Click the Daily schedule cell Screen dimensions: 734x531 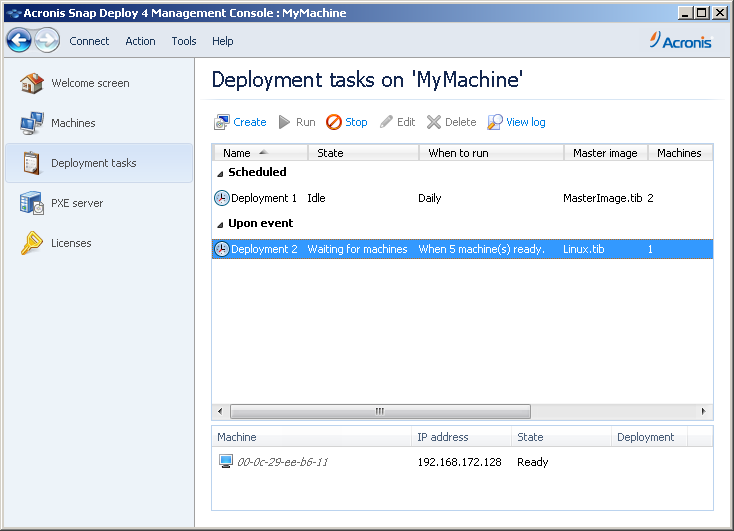point(430,198)
